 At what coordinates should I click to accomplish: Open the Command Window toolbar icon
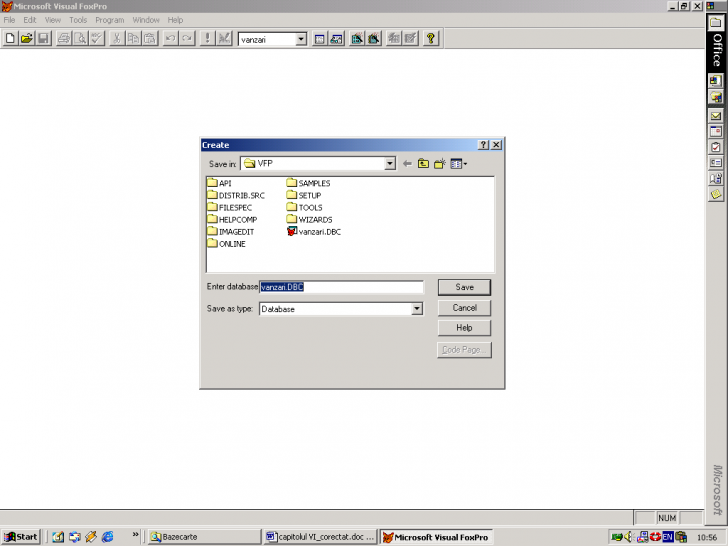319,39
